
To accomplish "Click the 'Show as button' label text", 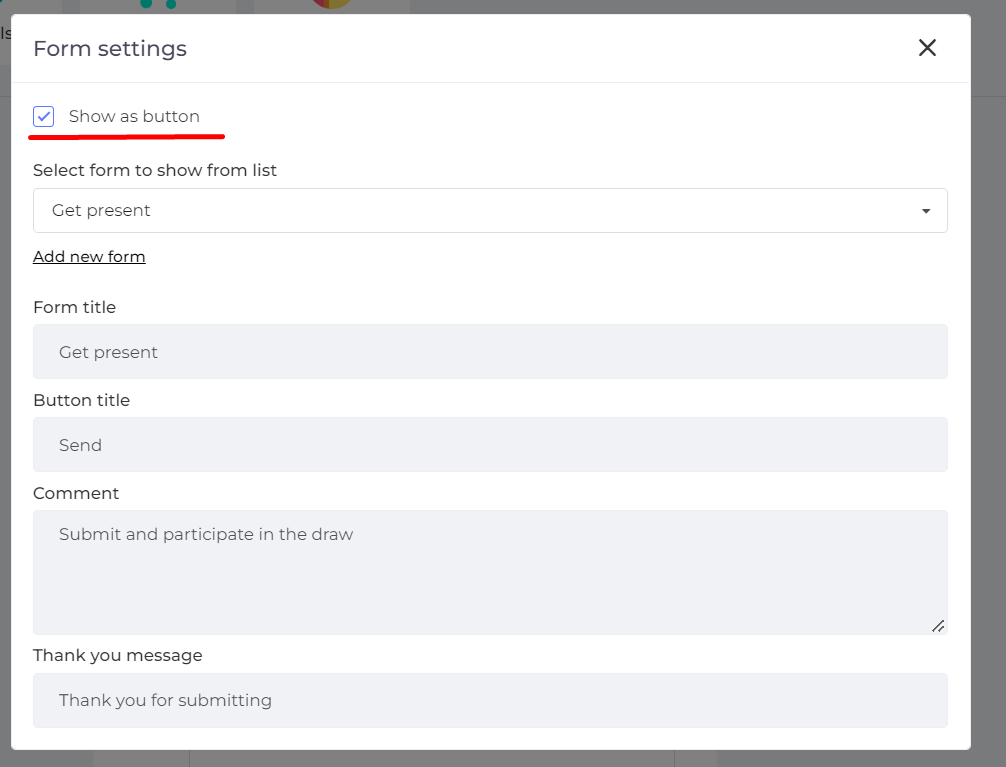I will [134, 117].
